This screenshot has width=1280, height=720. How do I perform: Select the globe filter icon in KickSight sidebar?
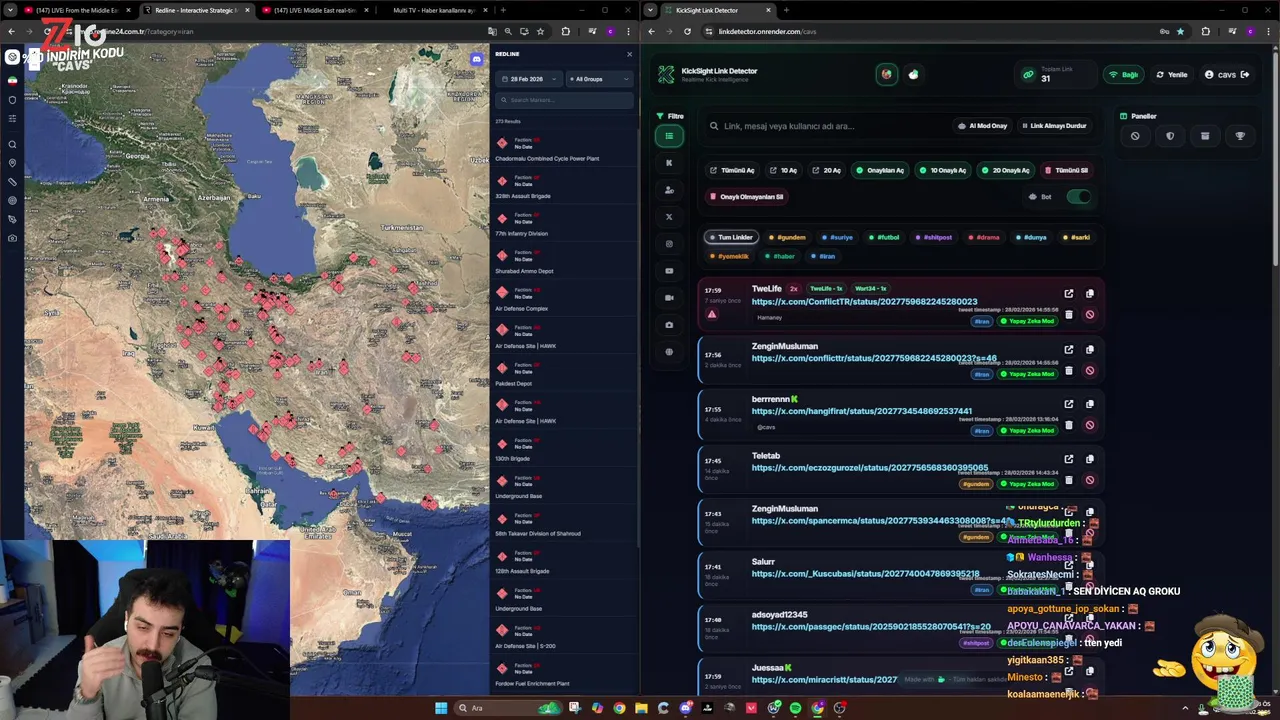coord(669,352)
